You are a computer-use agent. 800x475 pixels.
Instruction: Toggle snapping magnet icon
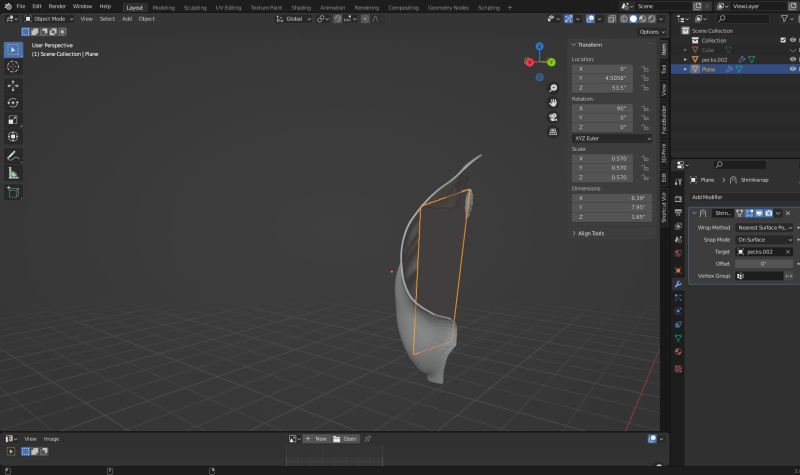338,19
